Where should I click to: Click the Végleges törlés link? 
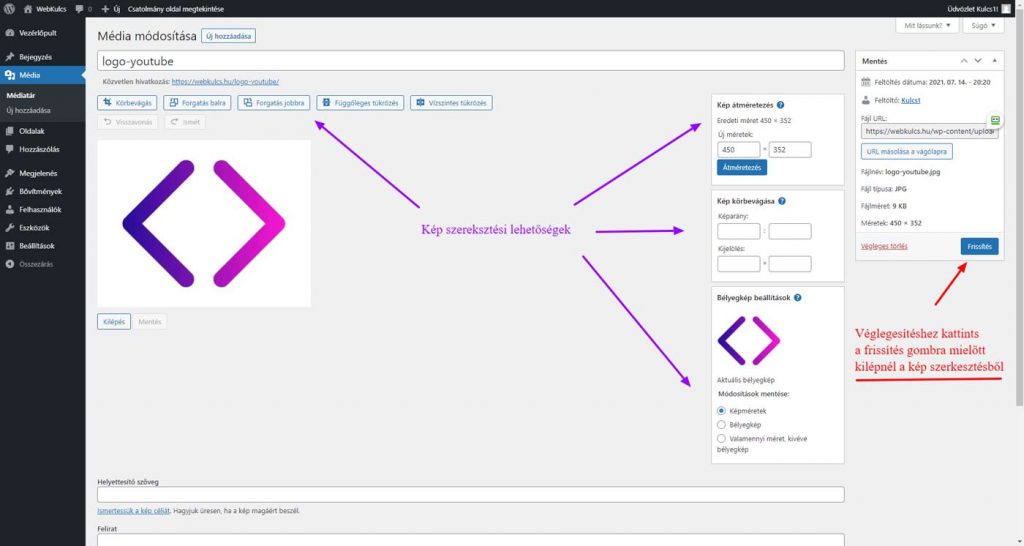pos(883,246)
